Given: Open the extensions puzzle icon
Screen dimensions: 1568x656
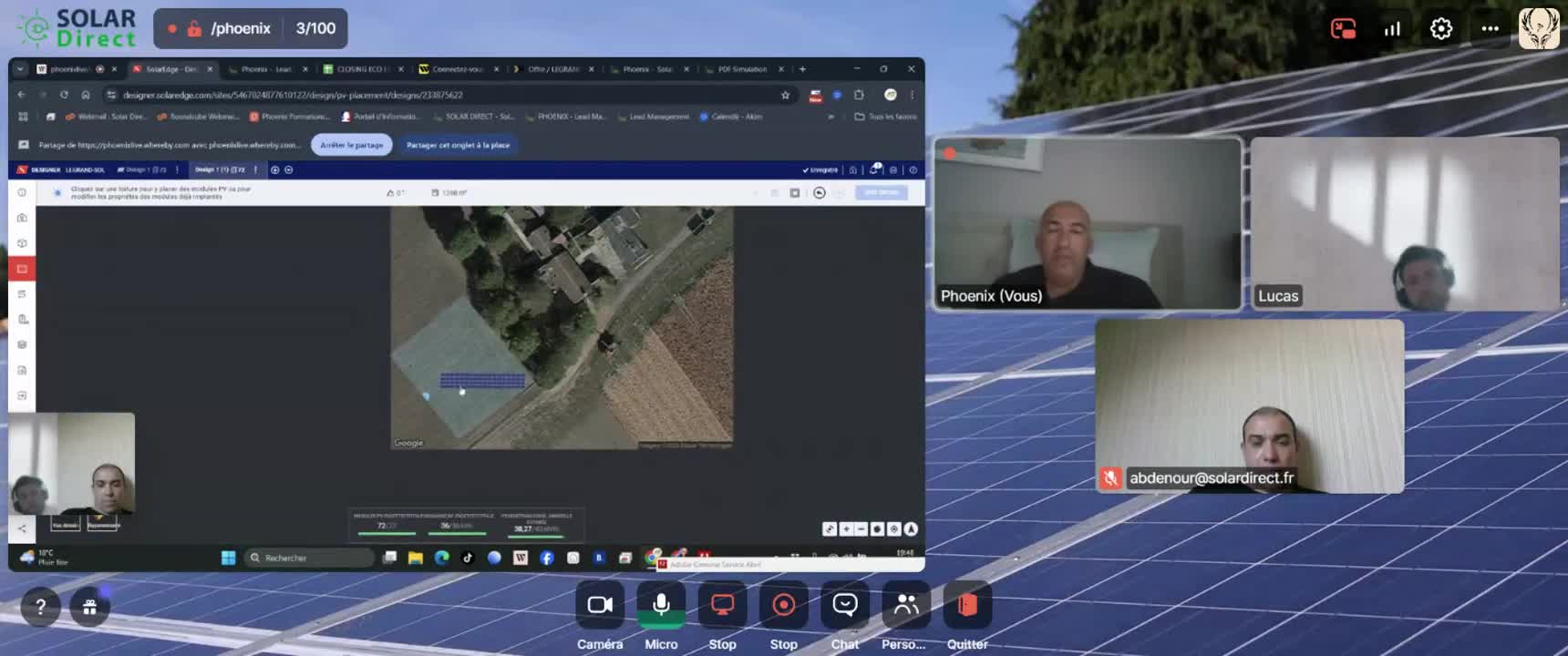Looking at the screenshot, I should 859,95.
